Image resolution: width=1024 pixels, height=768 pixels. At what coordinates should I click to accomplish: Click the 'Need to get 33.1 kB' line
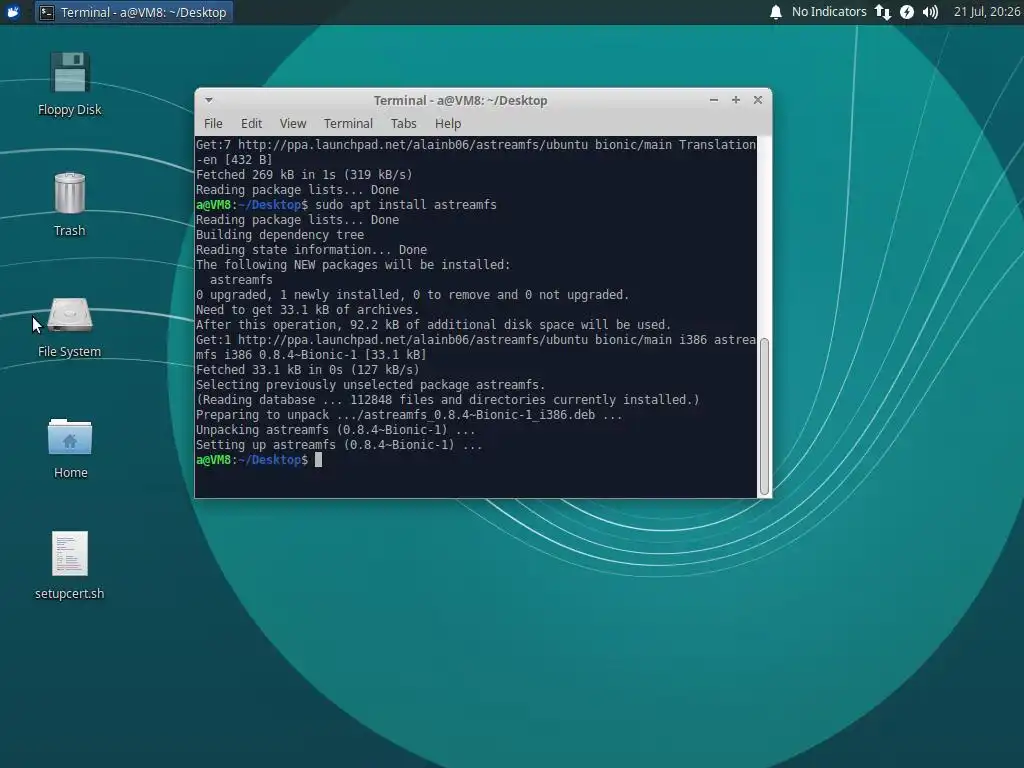(308, 310)
